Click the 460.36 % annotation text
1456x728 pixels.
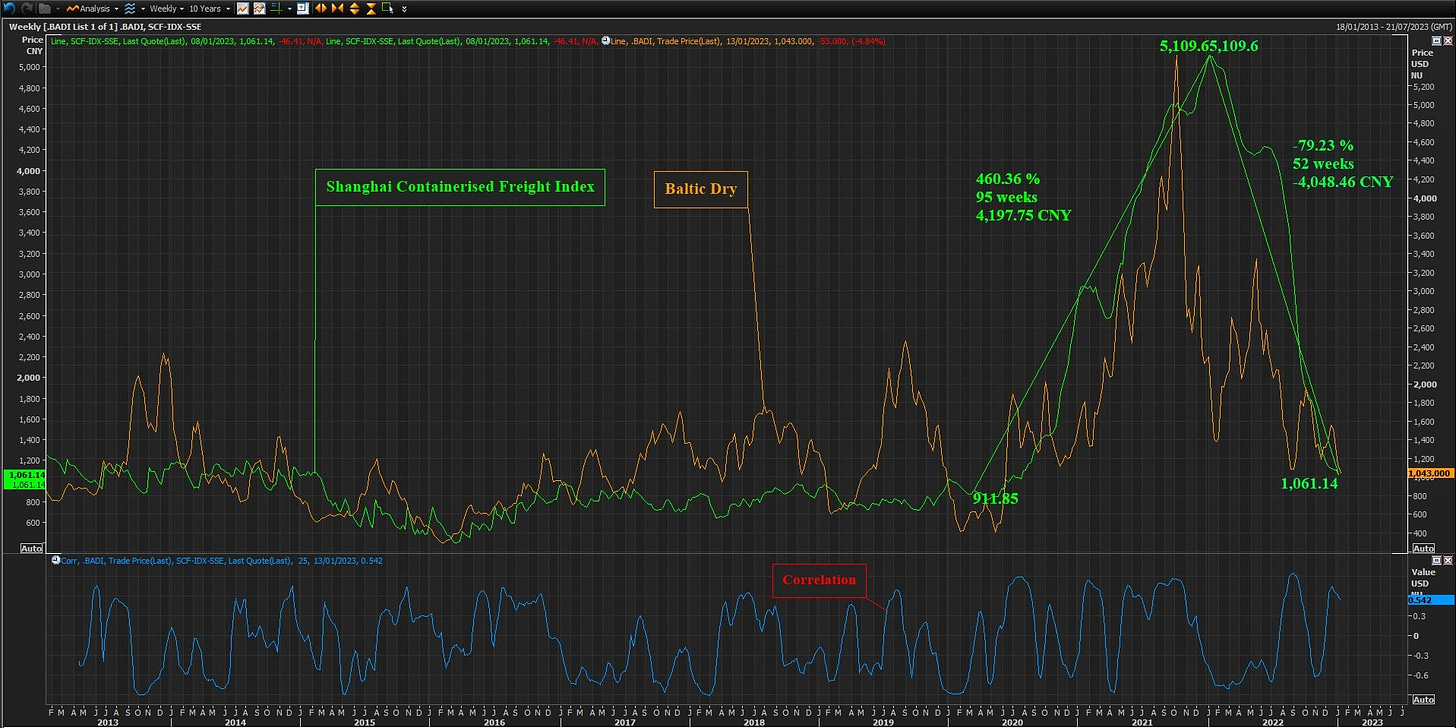[x=1007, y=179]
